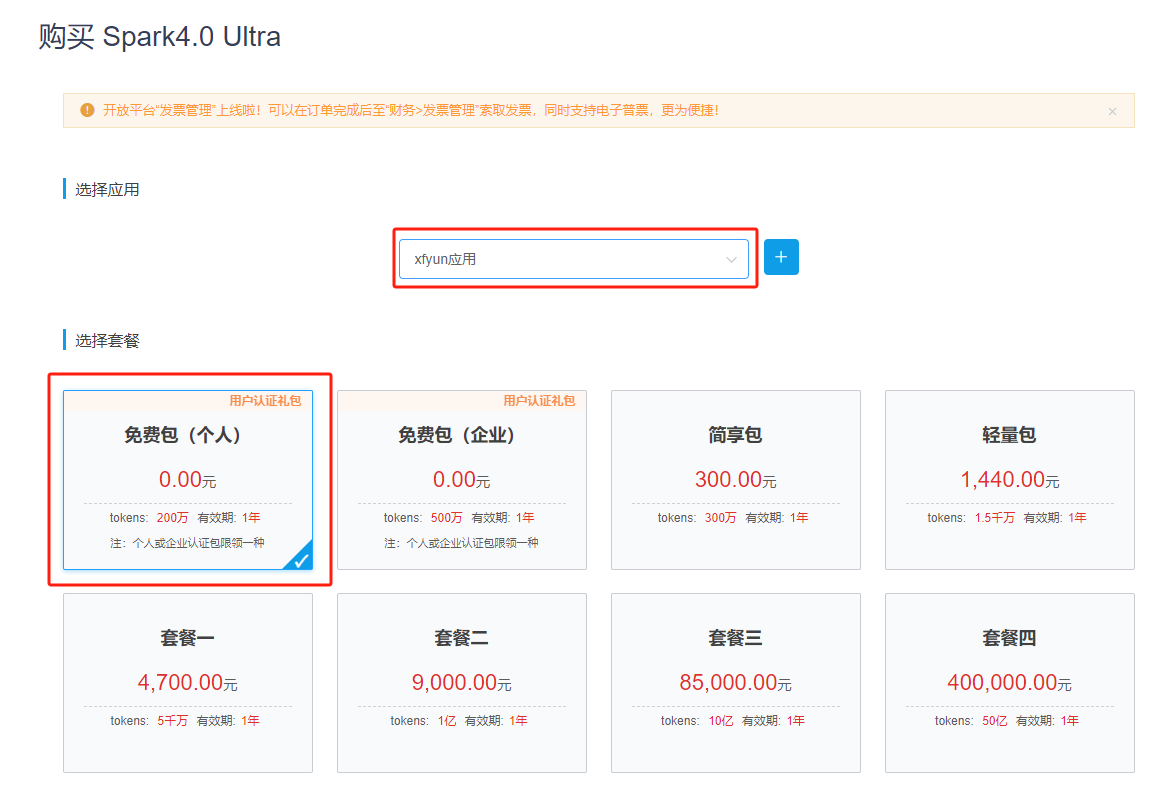Click the 选择套餐 section heading
This screenshot has width=1164, height=788.
click(x=107, y=340)
